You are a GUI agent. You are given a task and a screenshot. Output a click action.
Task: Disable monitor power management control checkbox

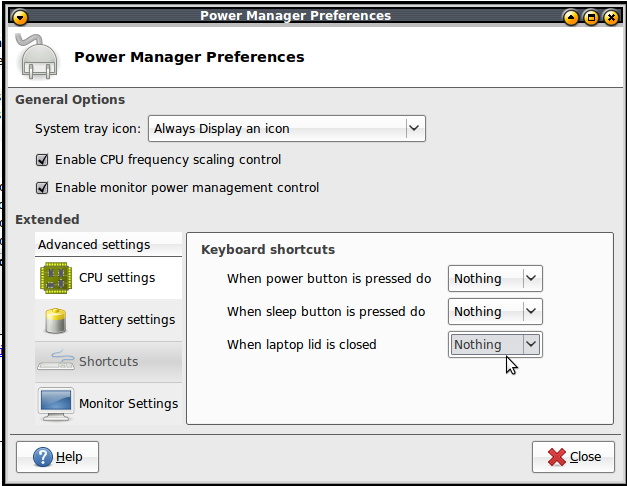pyautogui.click(x=42, y=188)
